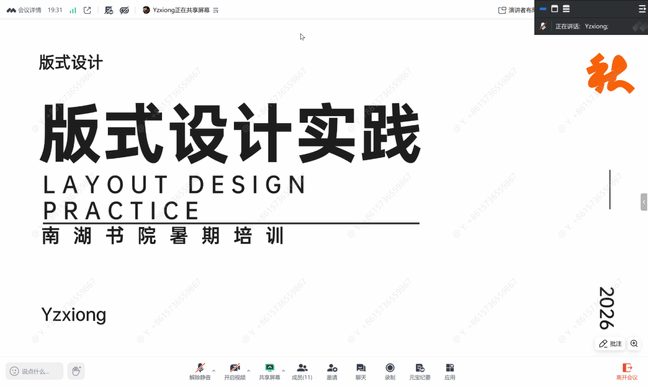Image resolution: width=648 pixels, height=386 pixels.
Task: Click the 开启视频 start video camera icon
Action: click(235, 367)
